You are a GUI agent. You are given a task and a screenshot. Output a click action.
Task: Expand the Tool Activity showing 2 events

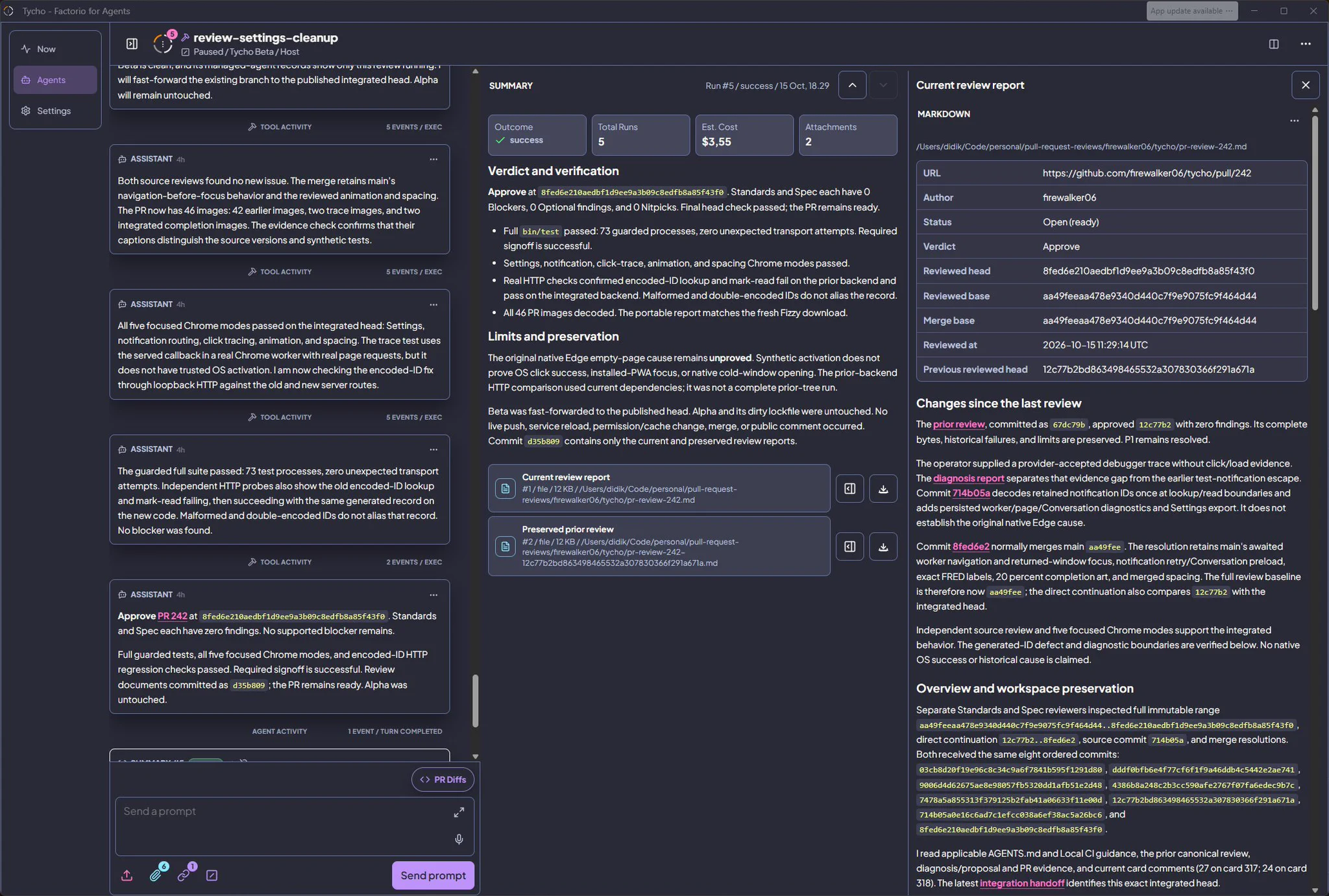coord(280,562)
